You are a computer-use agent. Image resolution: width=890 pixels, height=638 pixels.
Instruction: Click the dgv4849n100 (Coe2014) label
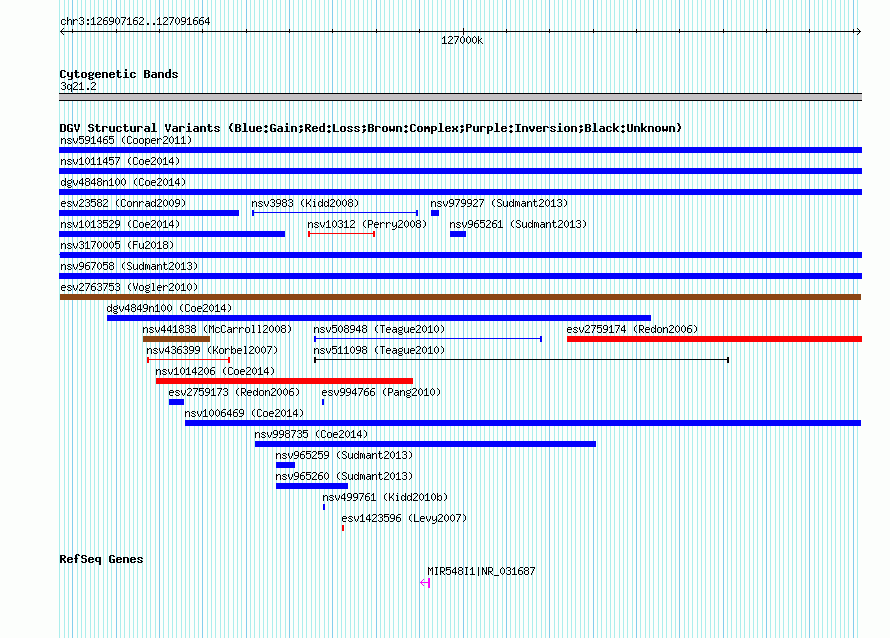pyautogui.click(x=169, y=308)
